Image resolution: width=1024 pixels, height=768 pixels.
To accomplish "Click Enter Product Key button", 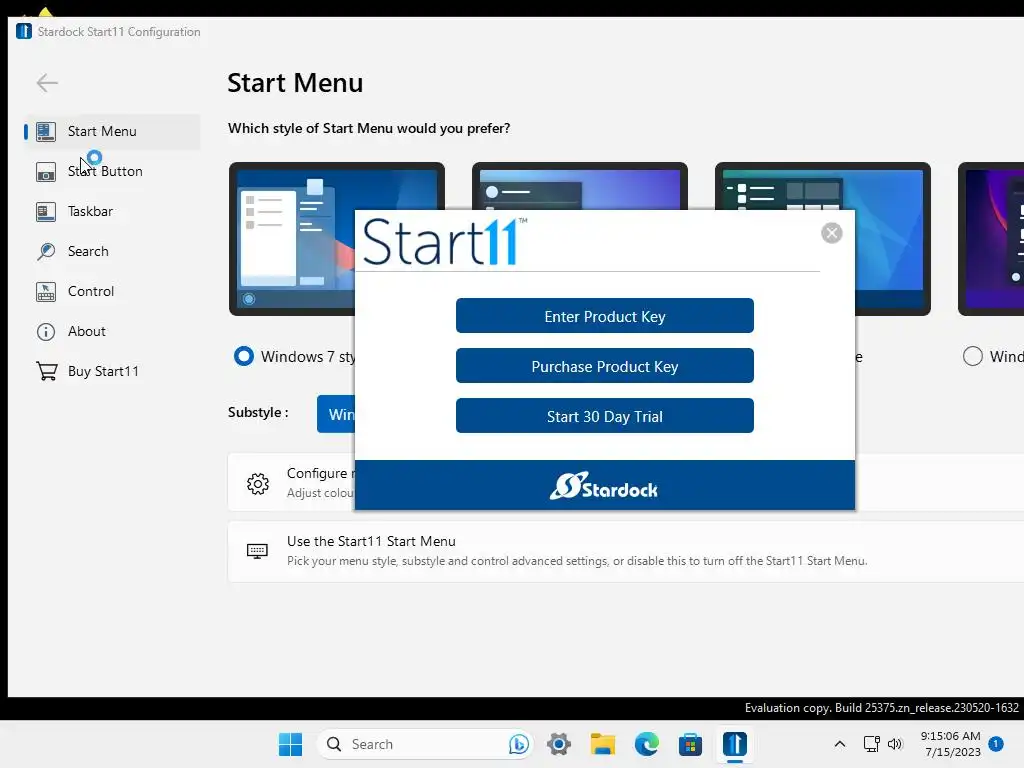I will click(605, 316).
